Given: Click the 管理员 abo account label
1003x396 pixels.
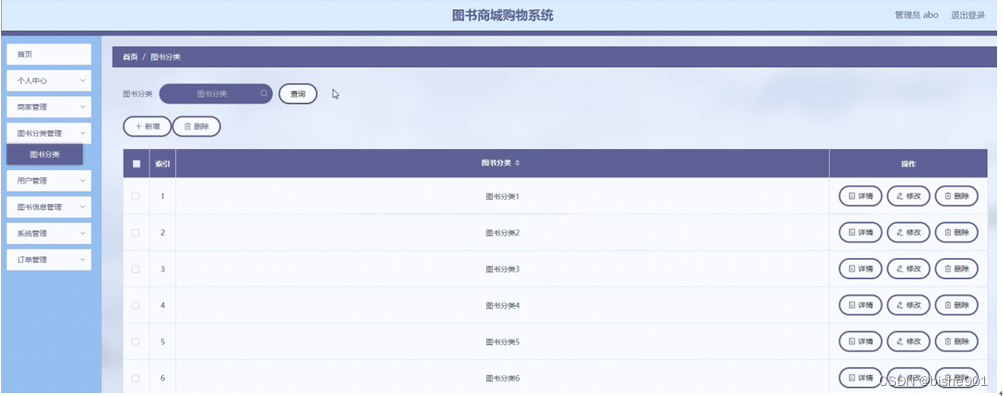Looking at the screenshot, I should click(x=916, y=15).
